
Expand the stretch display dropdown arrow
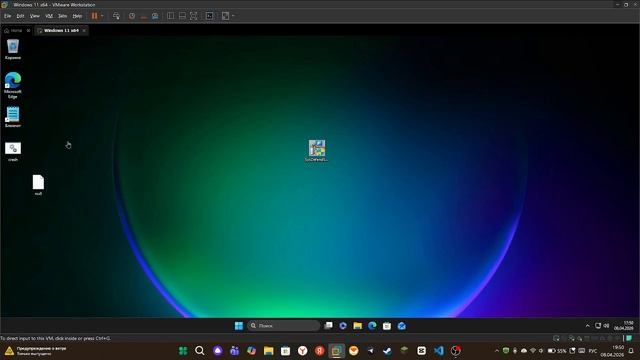pyautogui.click(x=233, y=16)
